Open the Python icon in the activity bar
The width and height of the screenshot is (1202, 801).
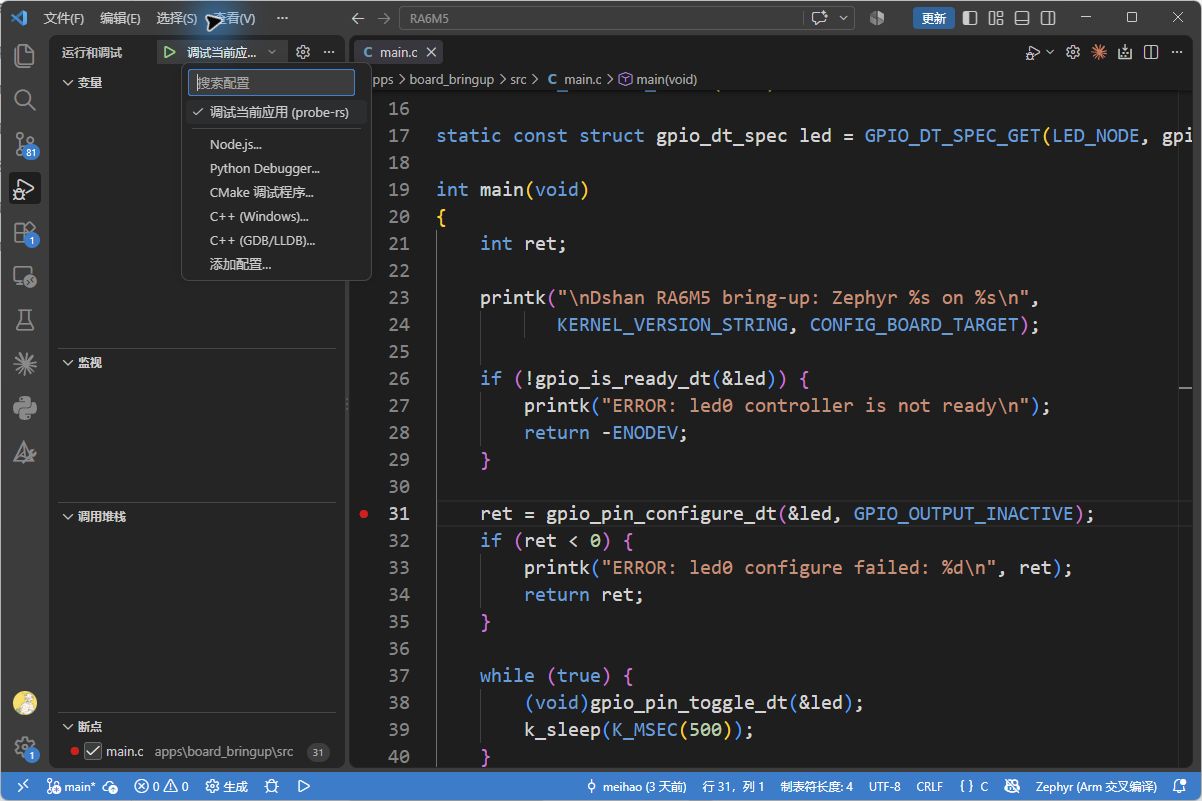(24, 408)
